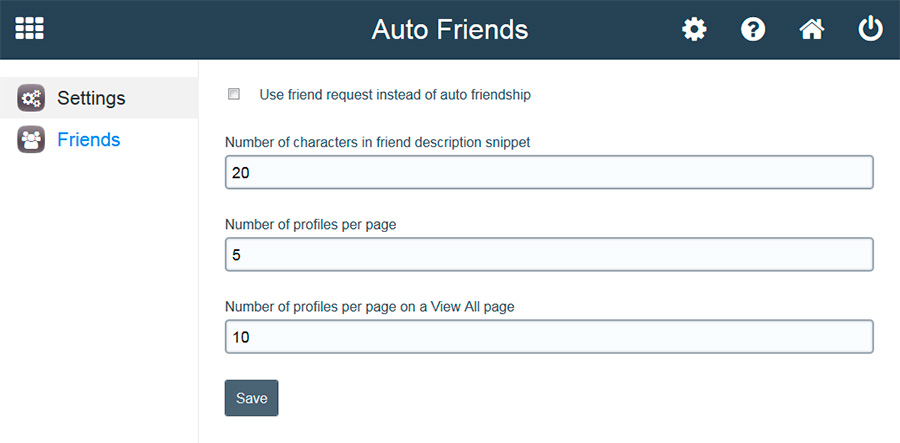The height and width of the screenshot is (443, 900).
Task: Focus the View All page profiles field
Action: point(549,337)
